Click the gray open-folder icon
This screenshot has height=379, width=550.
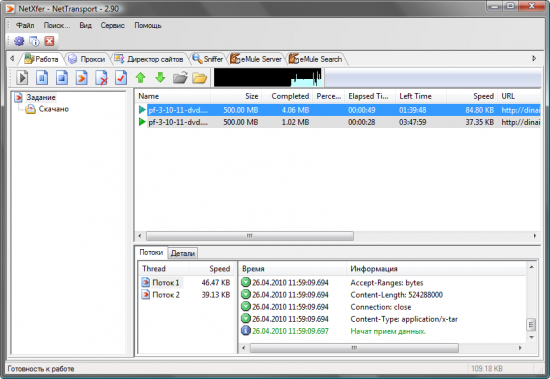tap(180, 78)
